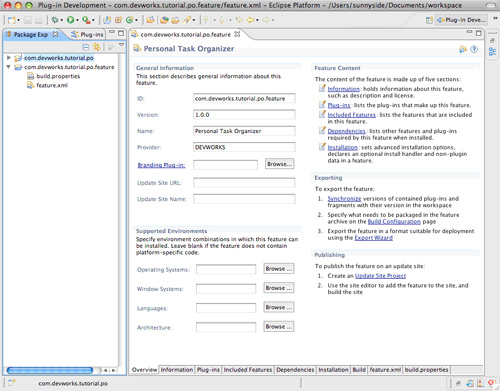The width and height of the screenshot is (500, 391).
Task: Switch to the Plug-ins view tab
Action: click(88, 34)
